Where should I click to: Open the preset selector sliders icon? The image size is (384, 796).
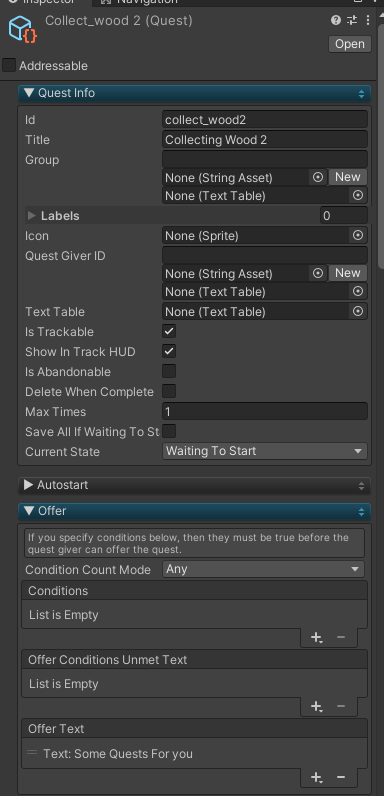click(x=352, y=20)
